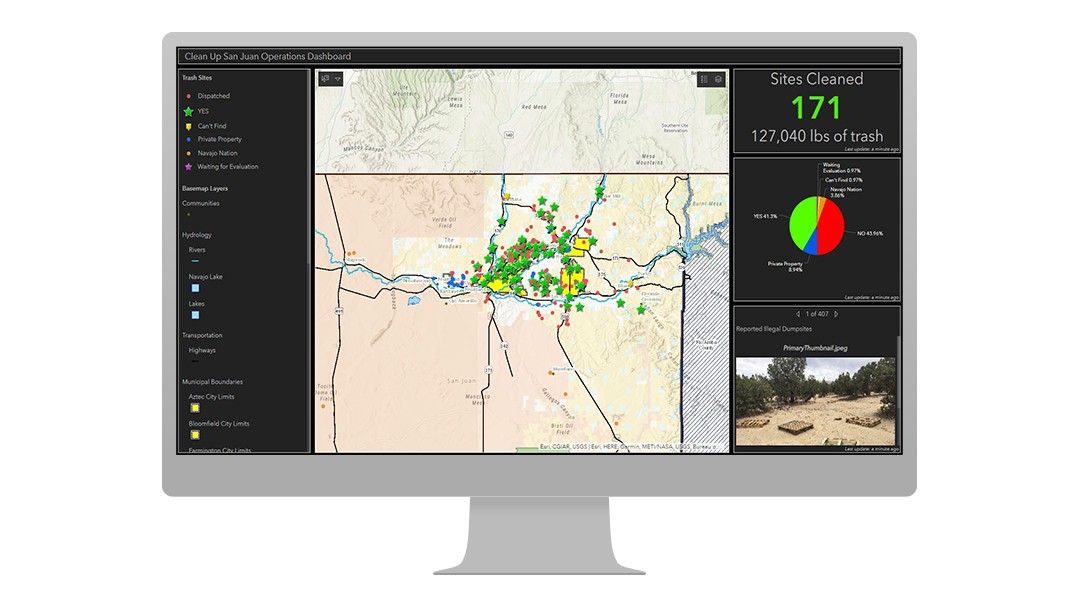Screen dimensions: 1080x607
Task: Click the Navajo Nation 3.86% pie label
Action: [846, 192]
